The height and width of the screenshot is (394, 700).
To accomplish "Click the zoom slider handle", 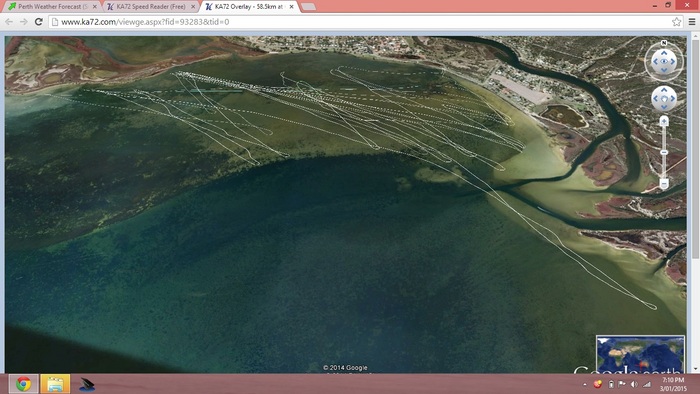I will point(664,153).
